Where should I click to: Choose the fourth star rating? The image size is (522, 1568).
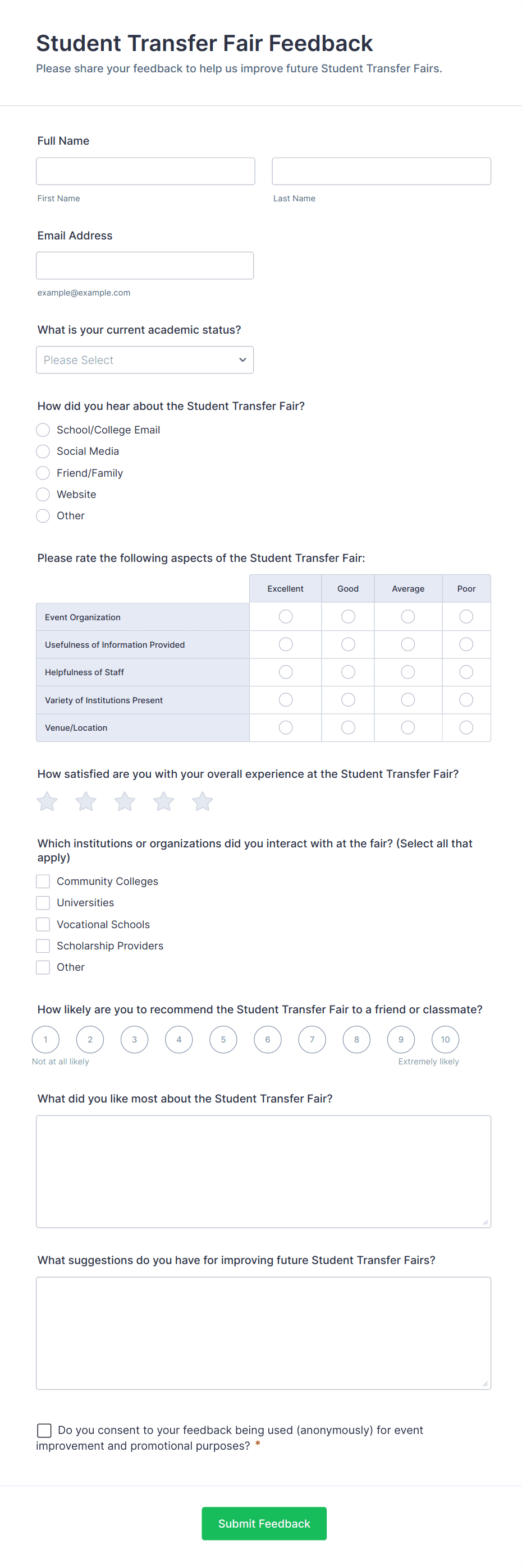(163, 801)
